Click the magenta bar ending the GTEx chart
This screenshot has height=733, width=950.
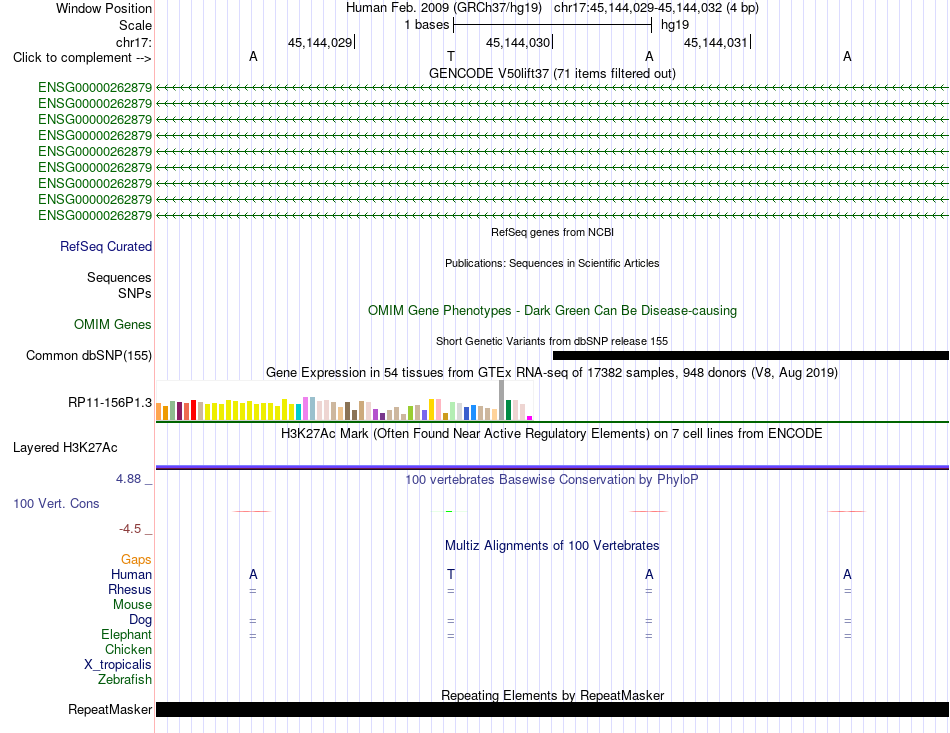[530, 418]
